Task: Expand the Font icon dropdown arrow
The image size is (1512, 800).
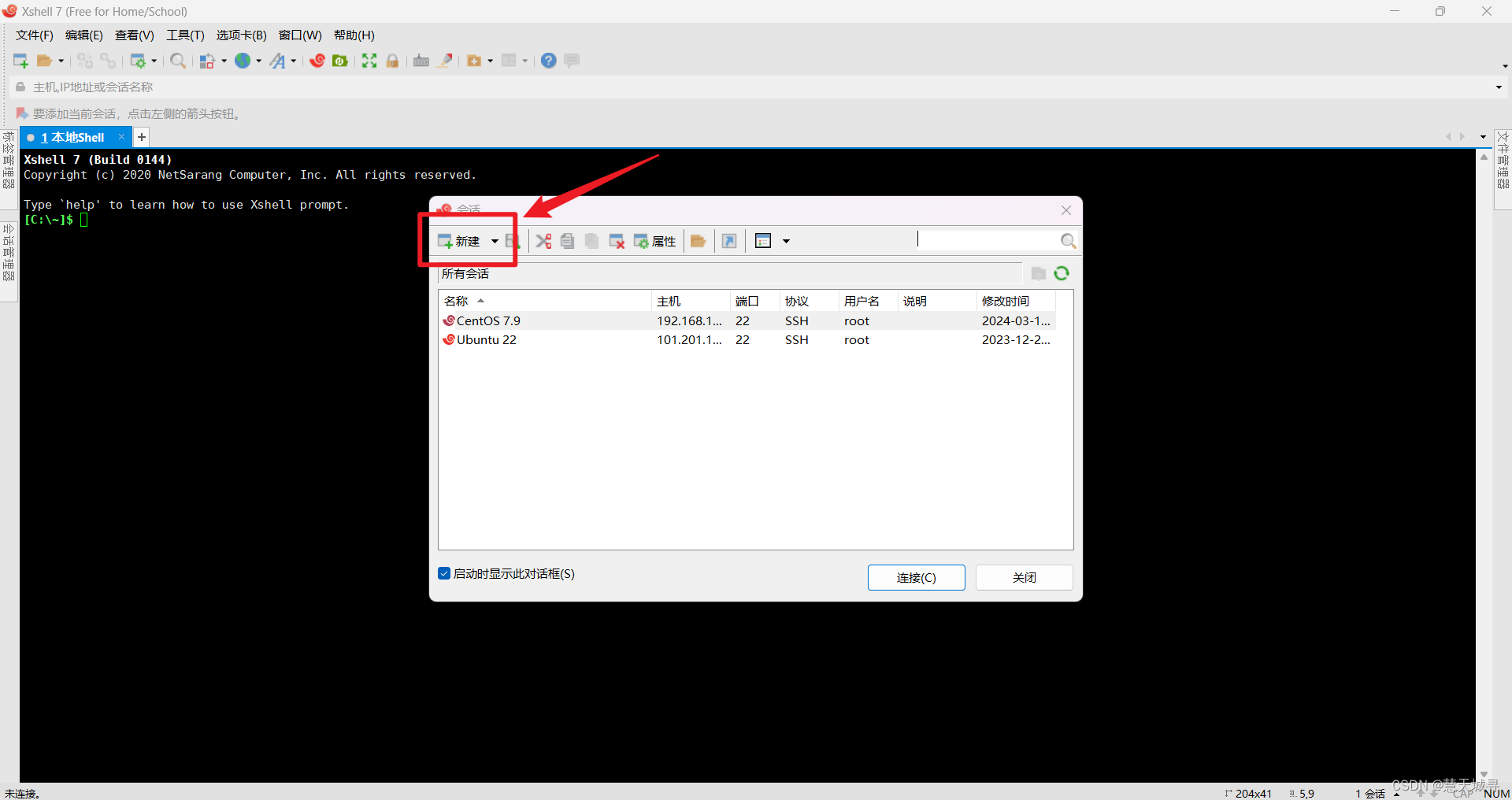Action: tap(293, 61)
